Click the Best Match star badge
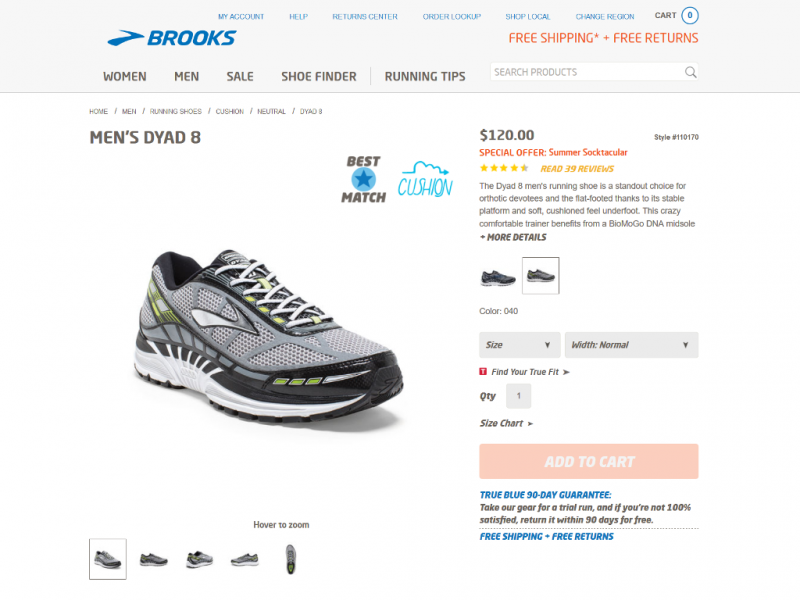This screenshot has width=800, height=600. pos(363,180)
